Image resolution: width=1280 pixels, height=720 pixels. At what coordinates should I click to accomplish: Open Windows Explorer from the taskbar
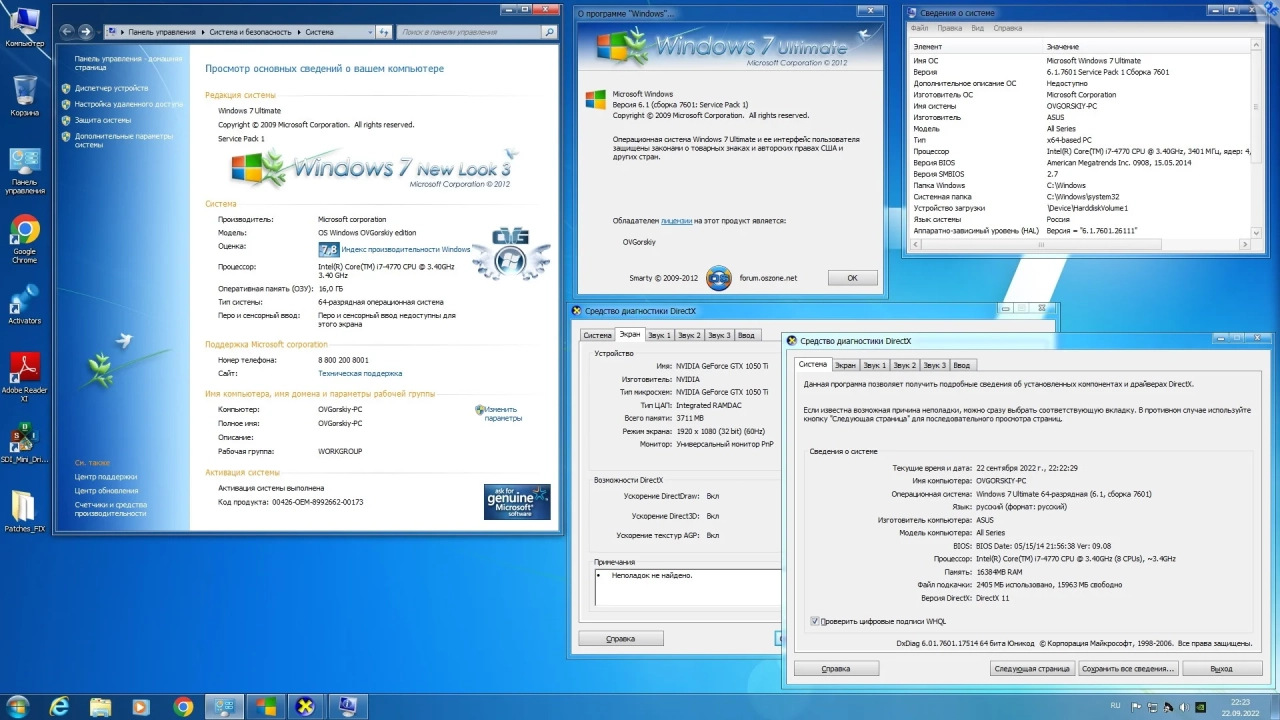point(100,706)
